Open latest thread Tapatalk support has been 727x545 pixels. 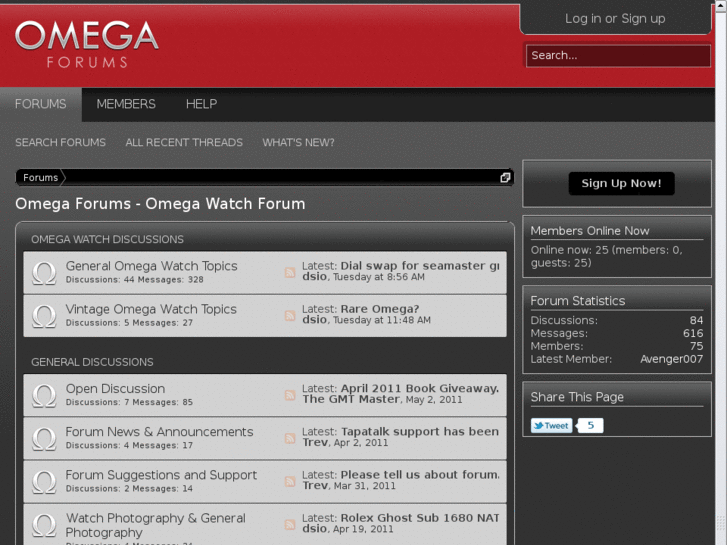click(420, 432)
